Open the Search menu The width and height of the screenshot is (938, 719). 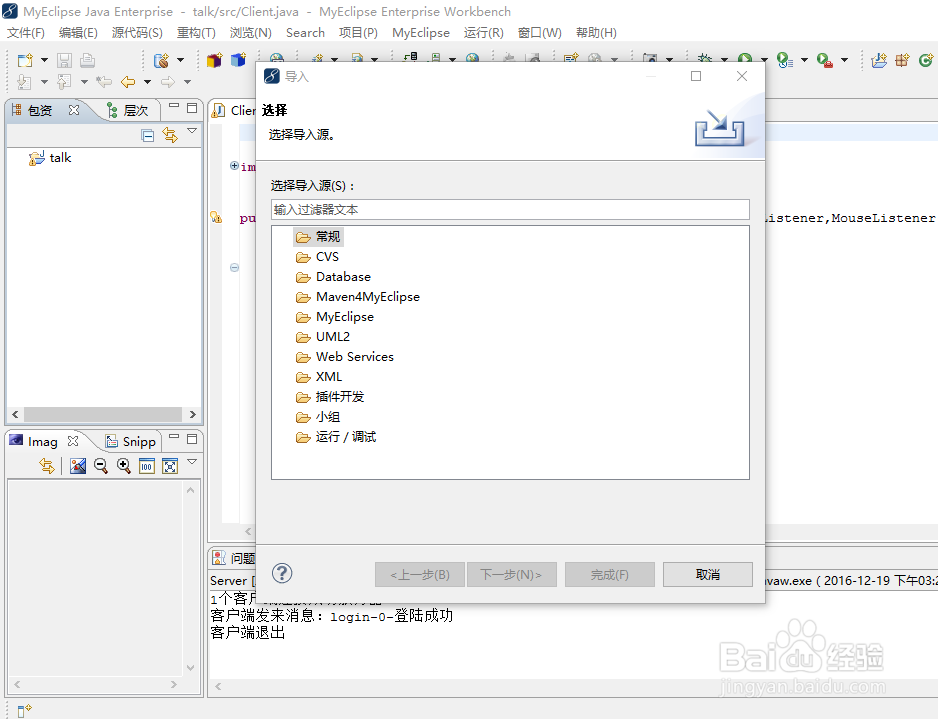coord(305,33)
